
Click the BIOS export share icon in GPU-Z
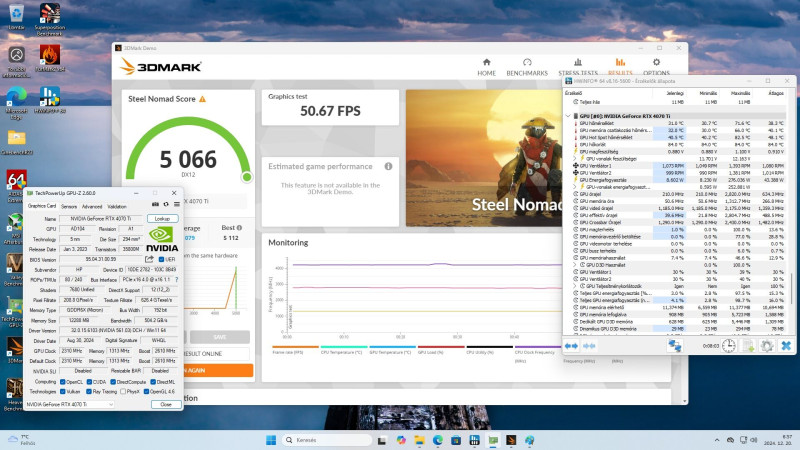[x=149, y=259]
